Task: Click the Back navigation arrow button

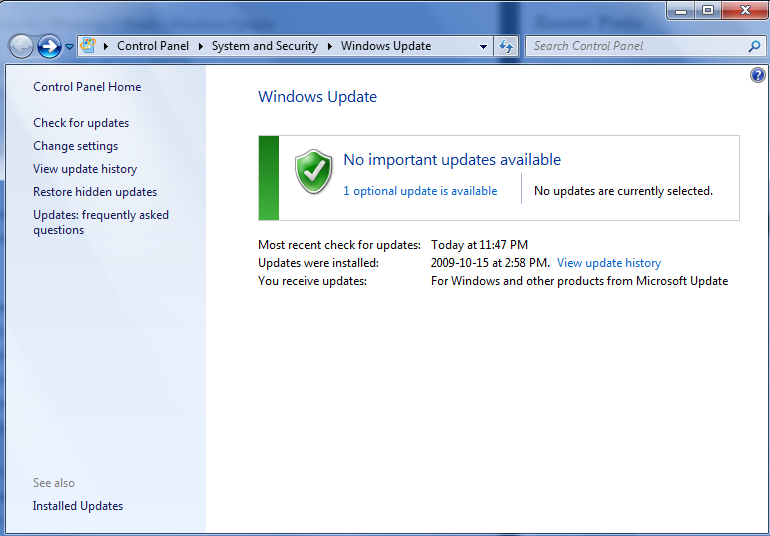Action: tap(21, 47)
